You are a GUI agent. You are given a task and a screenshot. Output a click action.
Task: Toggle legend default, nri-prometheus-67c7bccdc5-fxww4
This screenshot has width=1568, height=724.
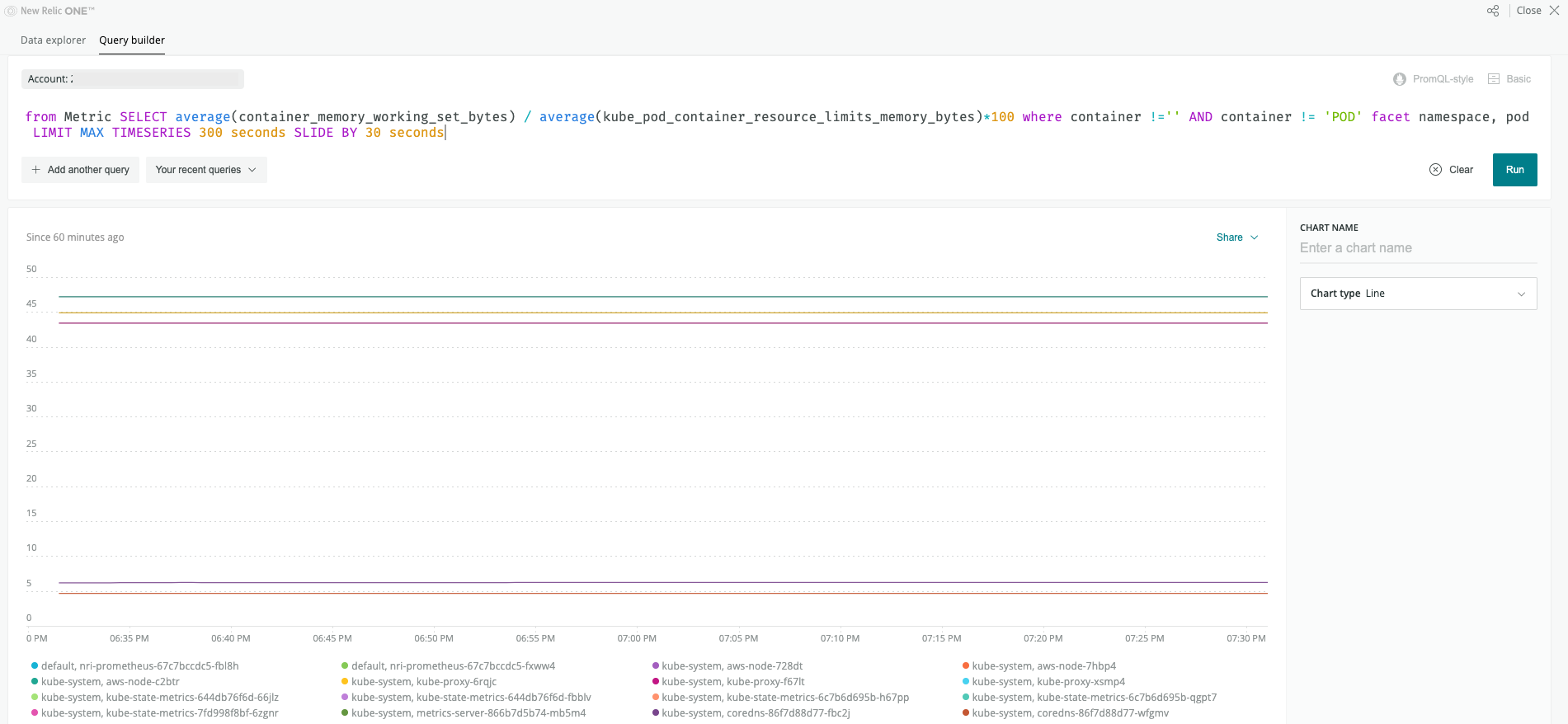[448, 666]
